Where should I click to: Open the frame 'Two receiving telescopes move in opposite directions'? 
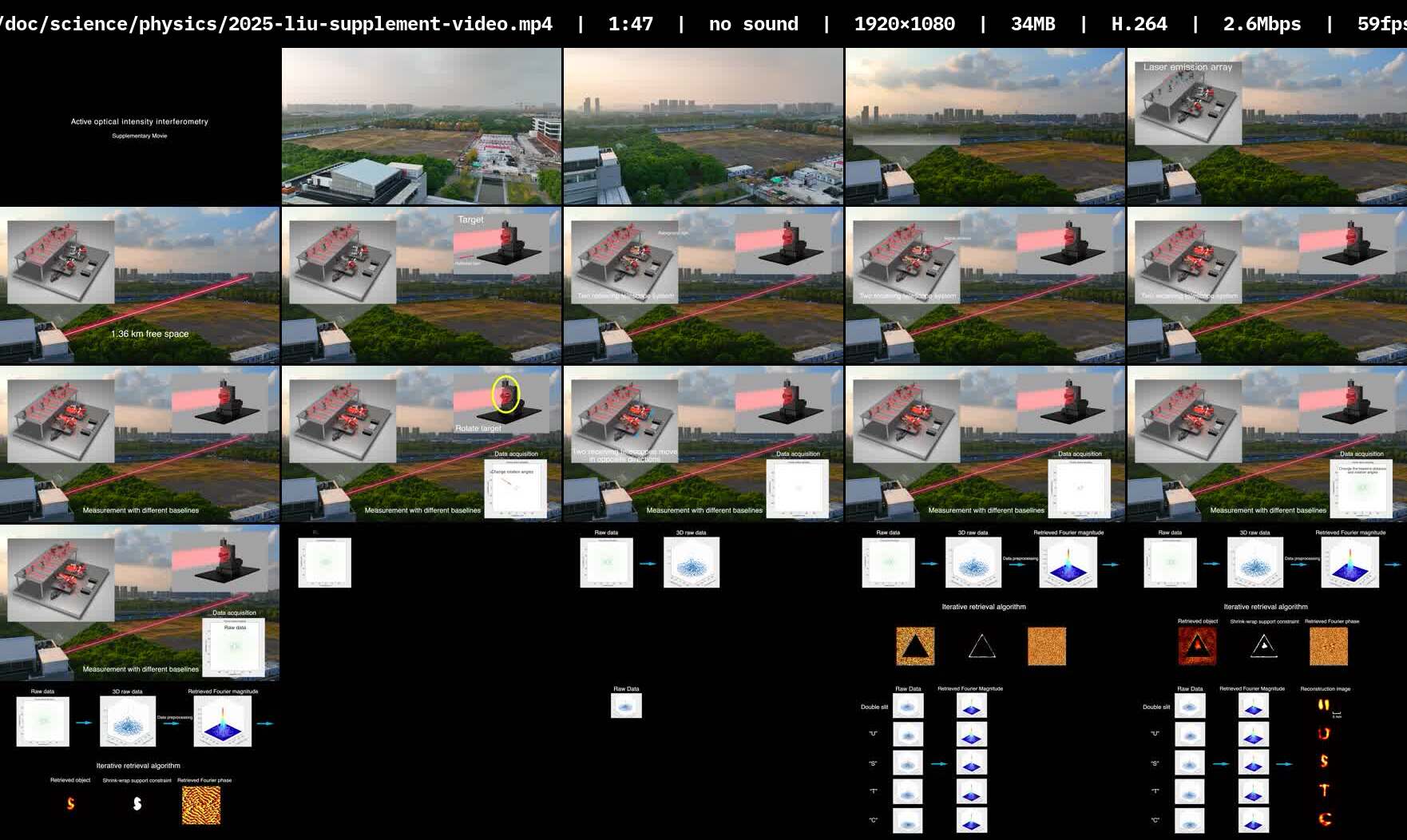pyautogui.click(x=703, y=444)
